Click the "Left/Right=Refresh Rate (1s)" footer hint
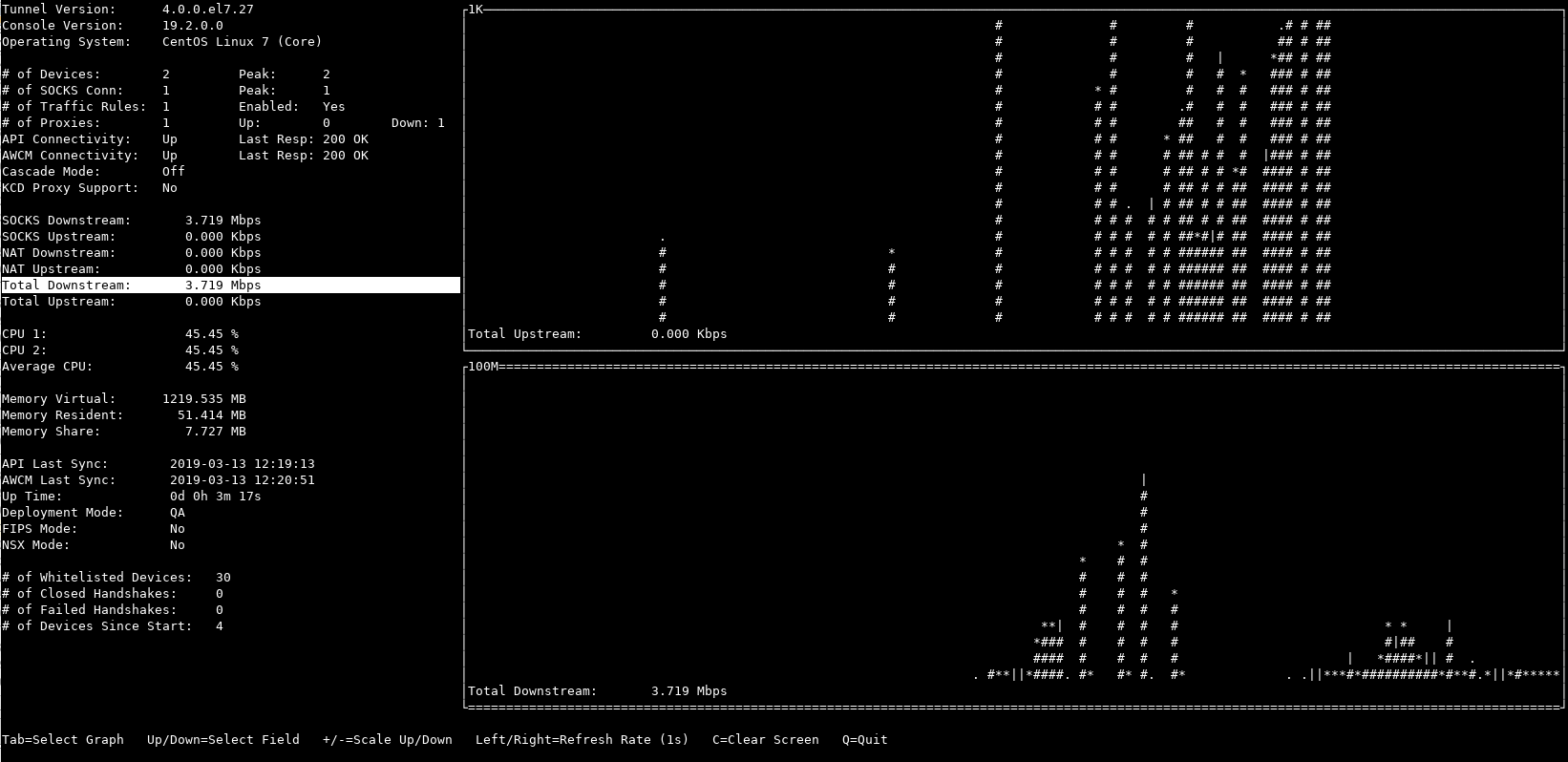The width and height of the screenshot is (1568, 762). click(583, 740)
